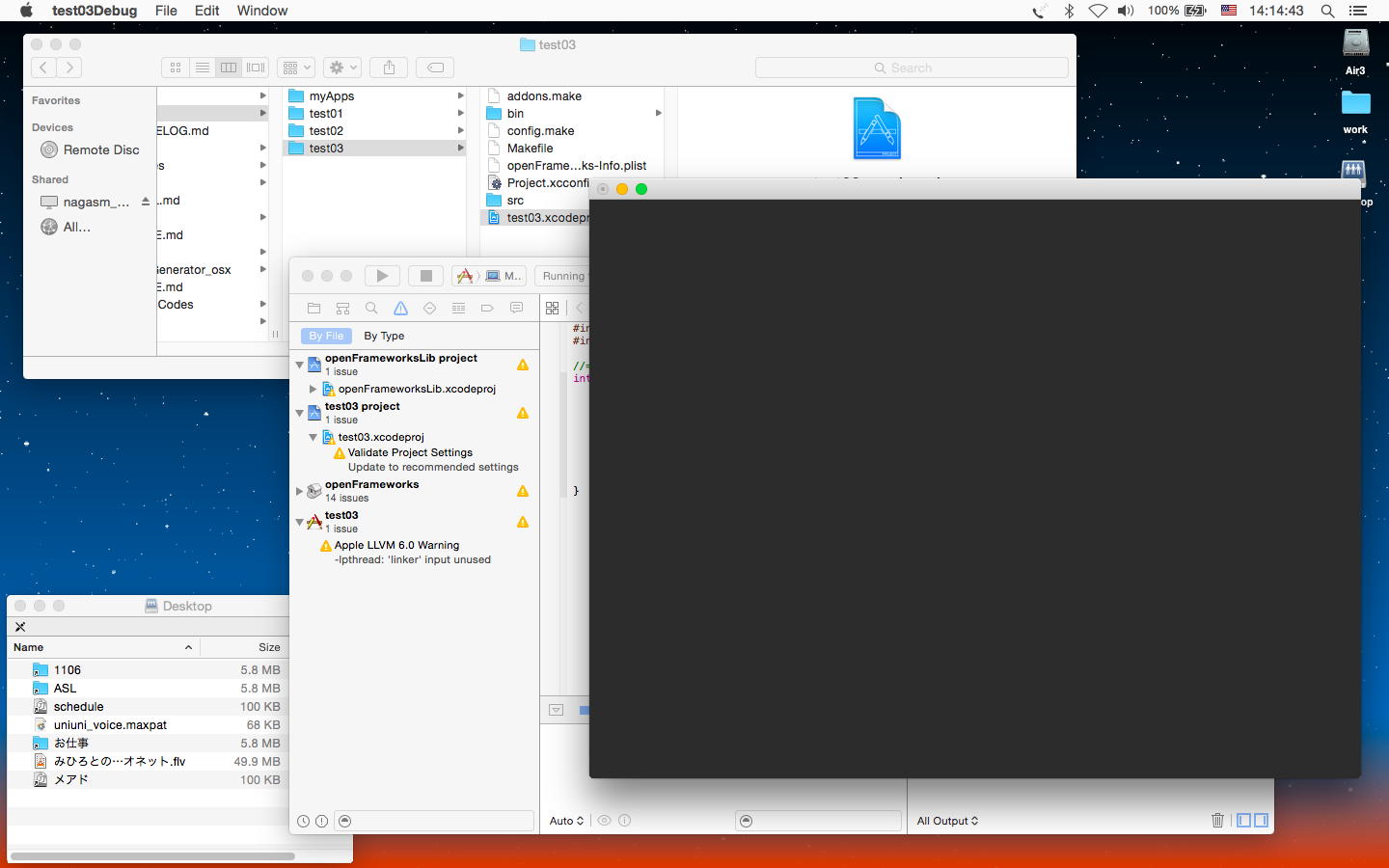Eject nagasm shared computer
This screenshot has width=1389, height=868.
click(x=146, y=202)
